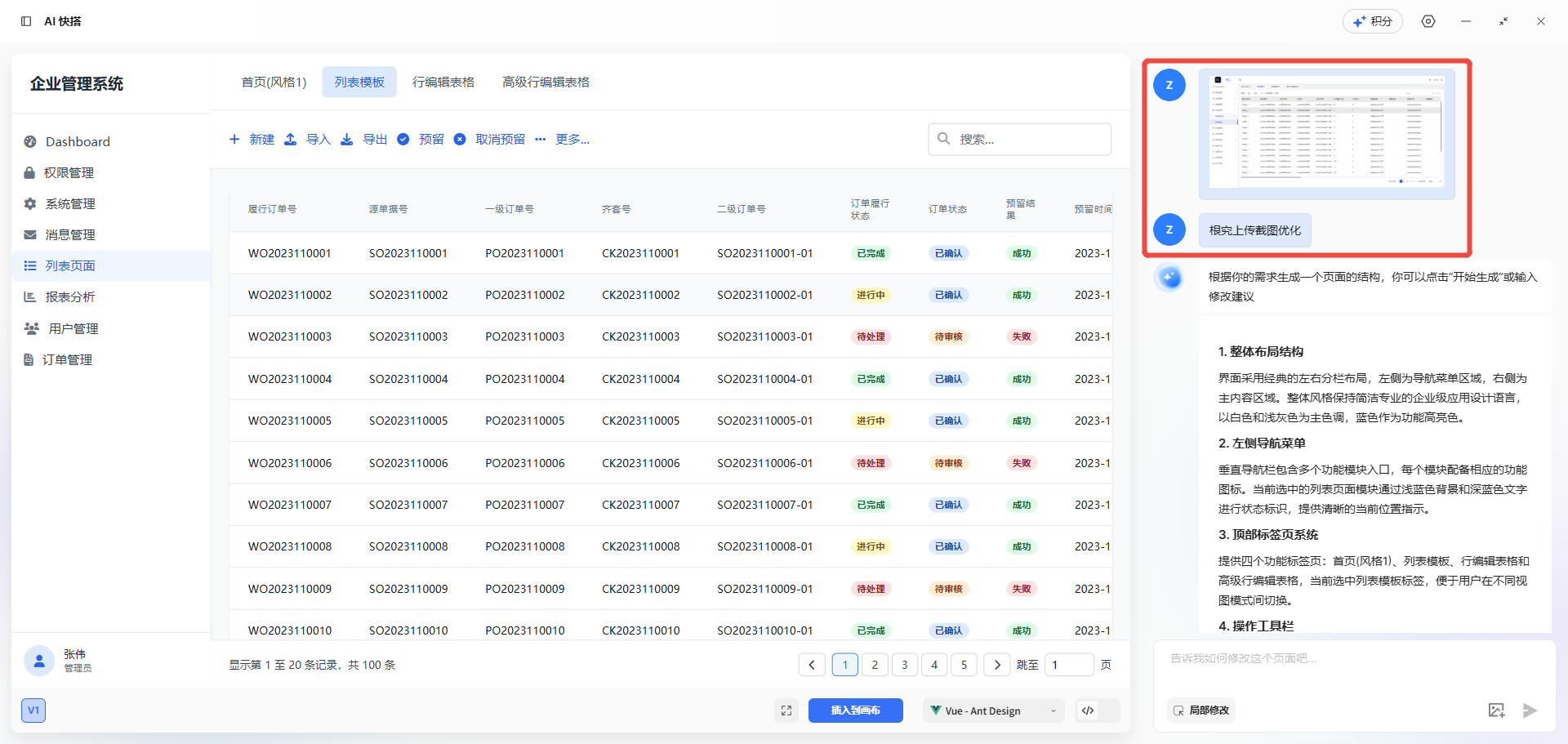Select version V1 badge
The image size is (1568, 744).
[x=33, y=711]
